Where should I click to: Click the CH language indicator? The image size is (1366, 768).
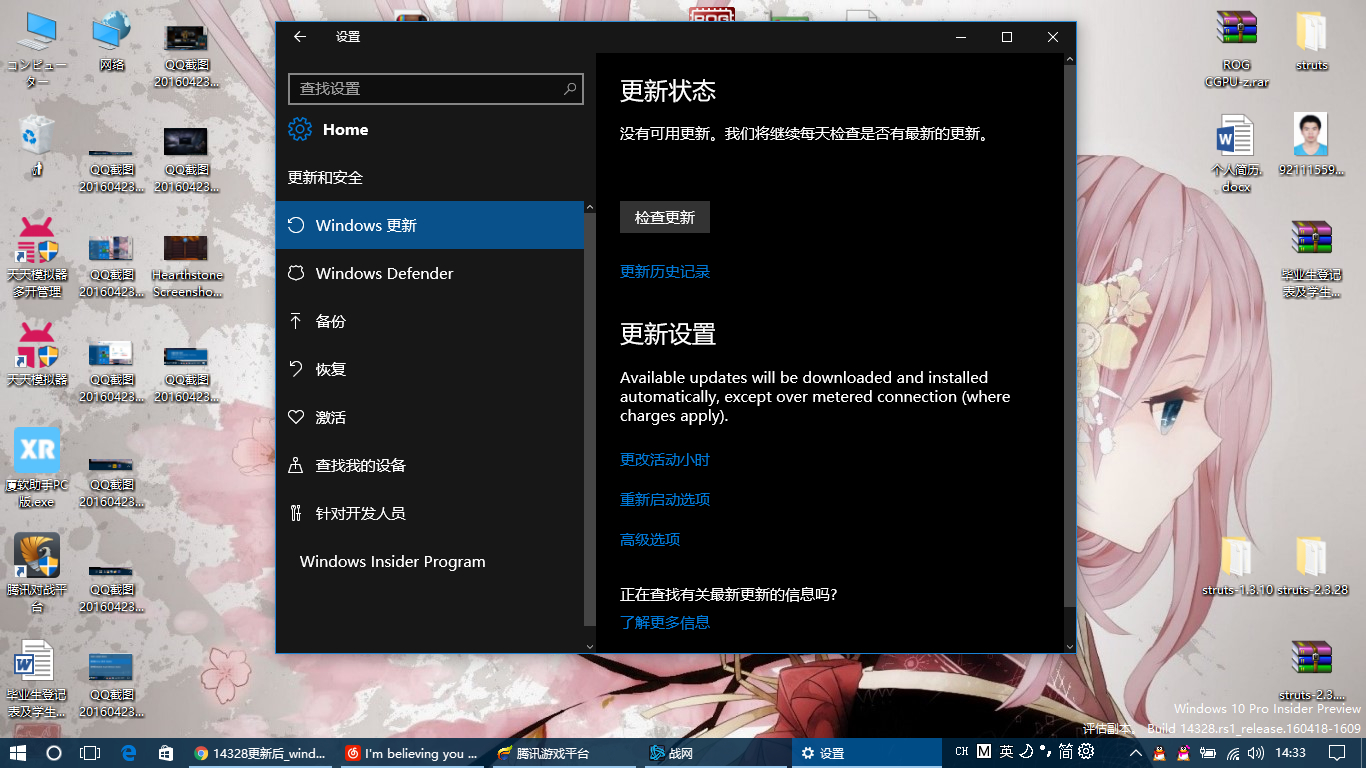[961, 752]
